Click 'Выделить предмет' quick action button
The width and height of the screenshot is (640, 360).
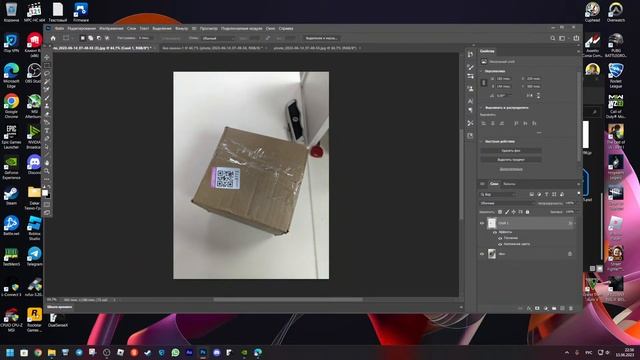pyautogui.click(x=511, y=160)
